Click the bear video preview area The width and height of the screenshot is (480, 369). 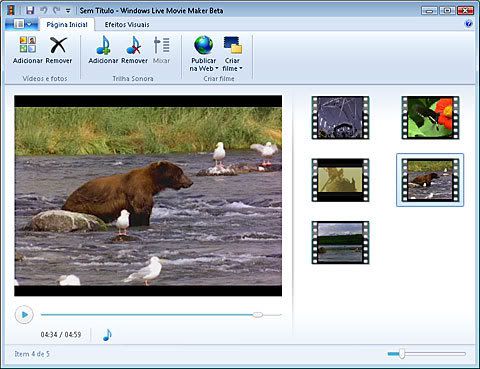(x=148, y=196)
